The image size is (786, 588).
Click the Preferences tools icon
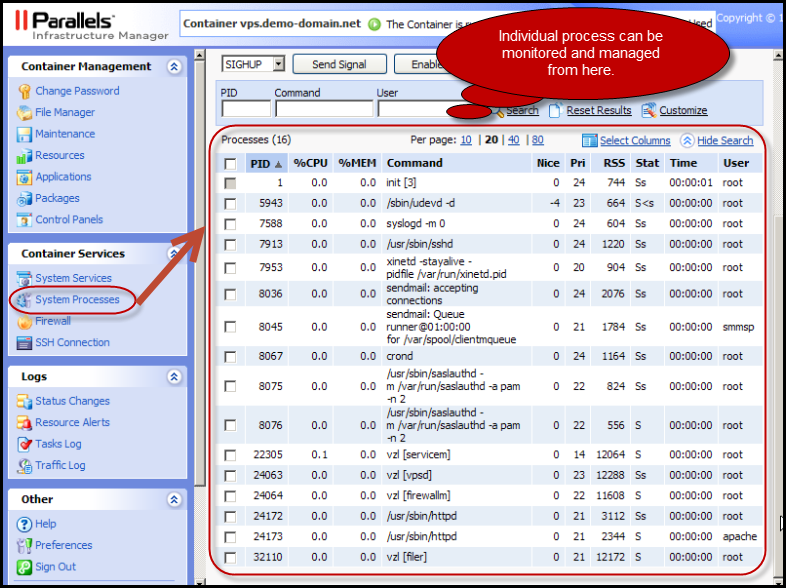coord(24,545)
